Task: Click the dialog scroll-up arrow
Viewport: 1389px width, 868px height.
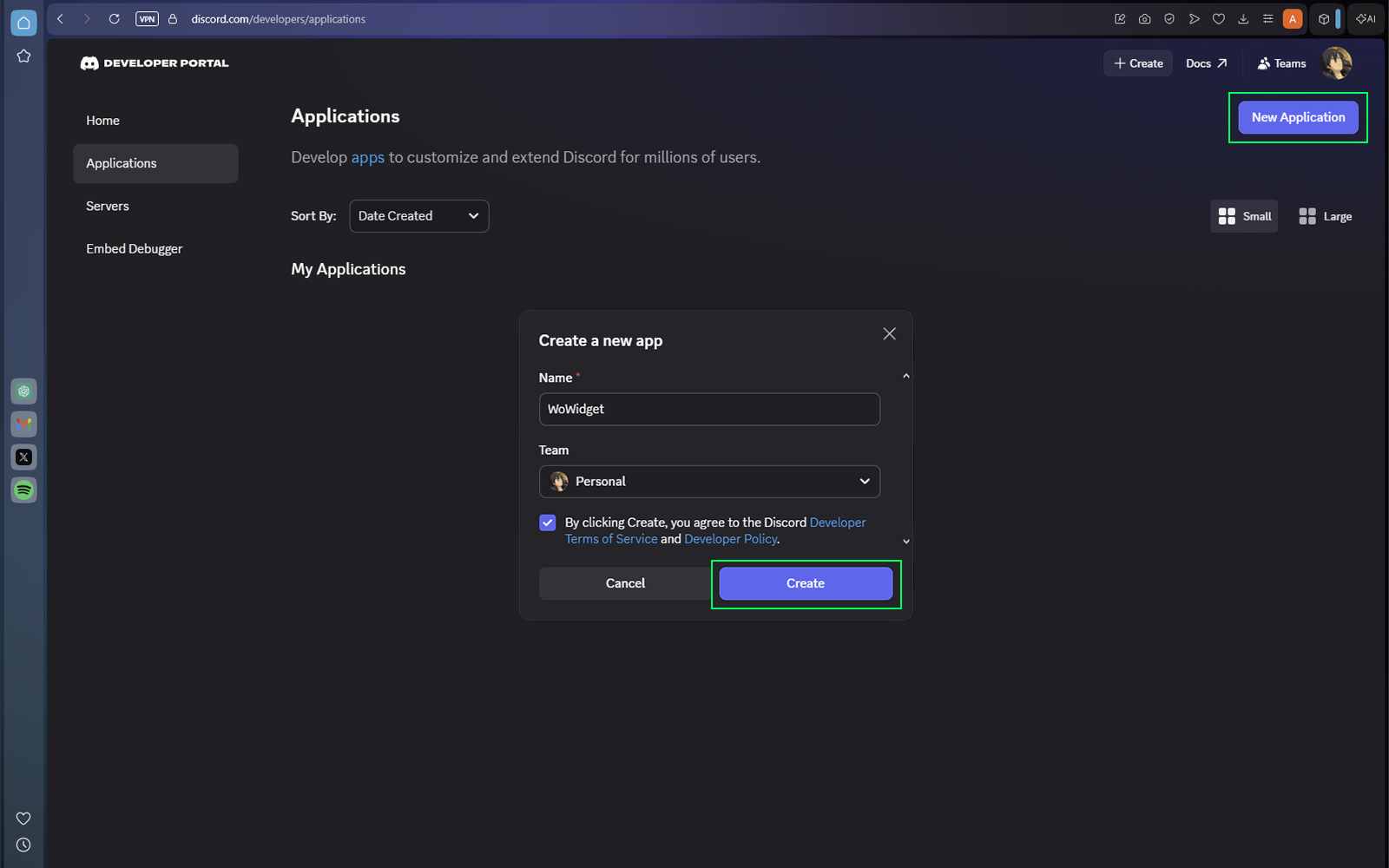Action: click(x=906, y=376)
